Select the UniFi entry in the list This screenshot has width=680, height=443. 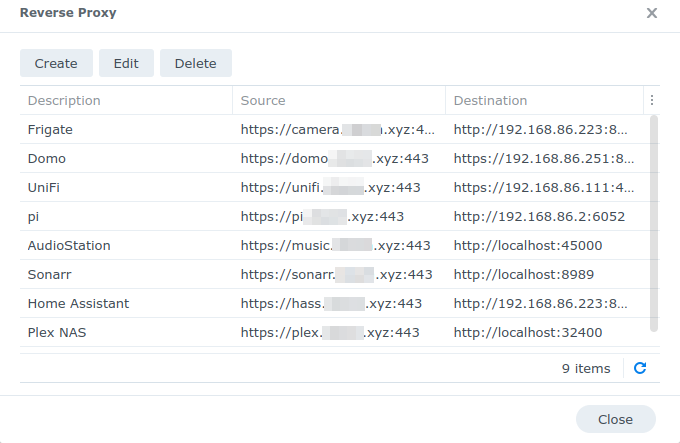tap(335, 187)
